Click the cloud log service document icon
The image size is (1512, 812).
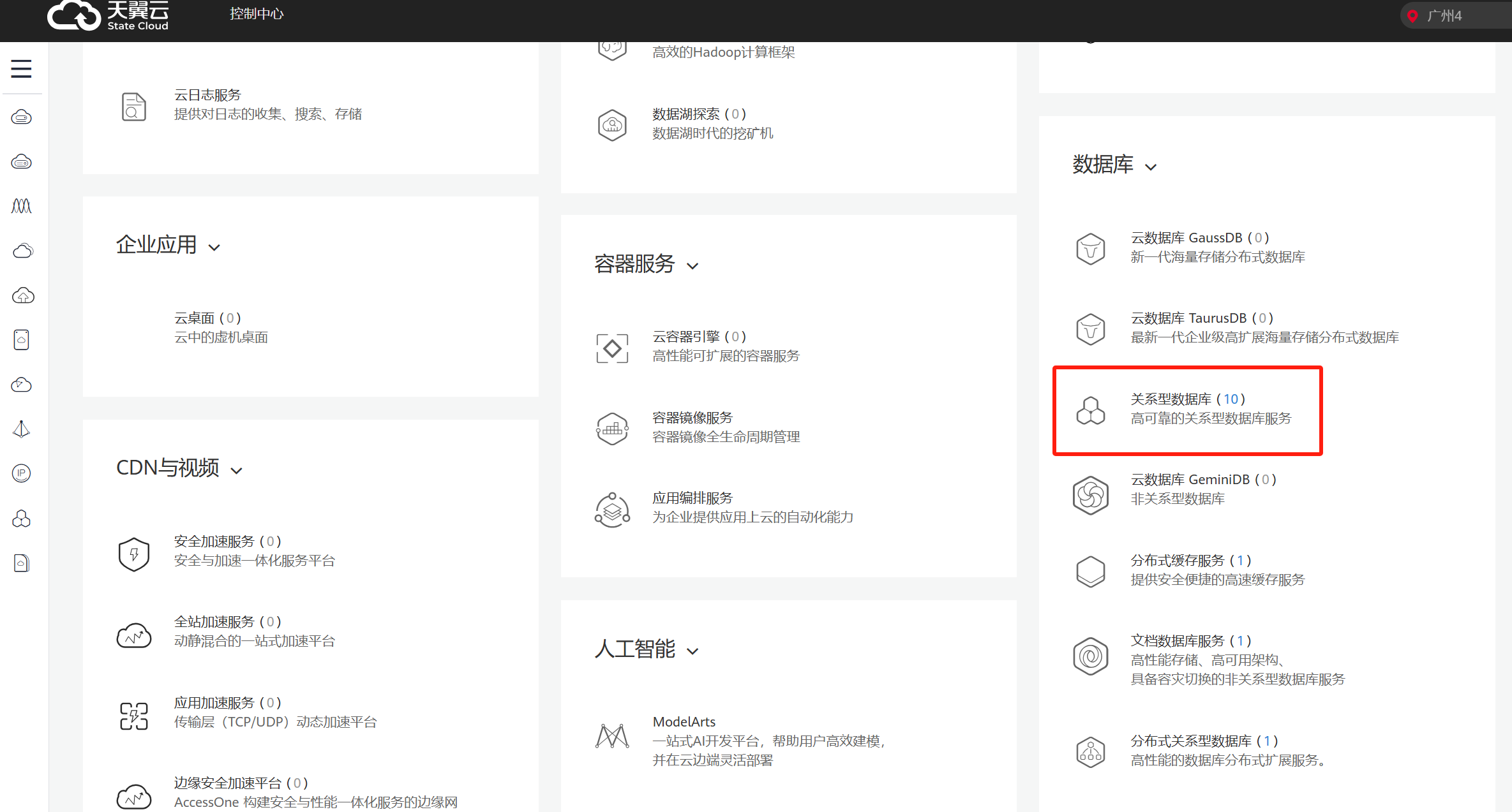(133, 106)
